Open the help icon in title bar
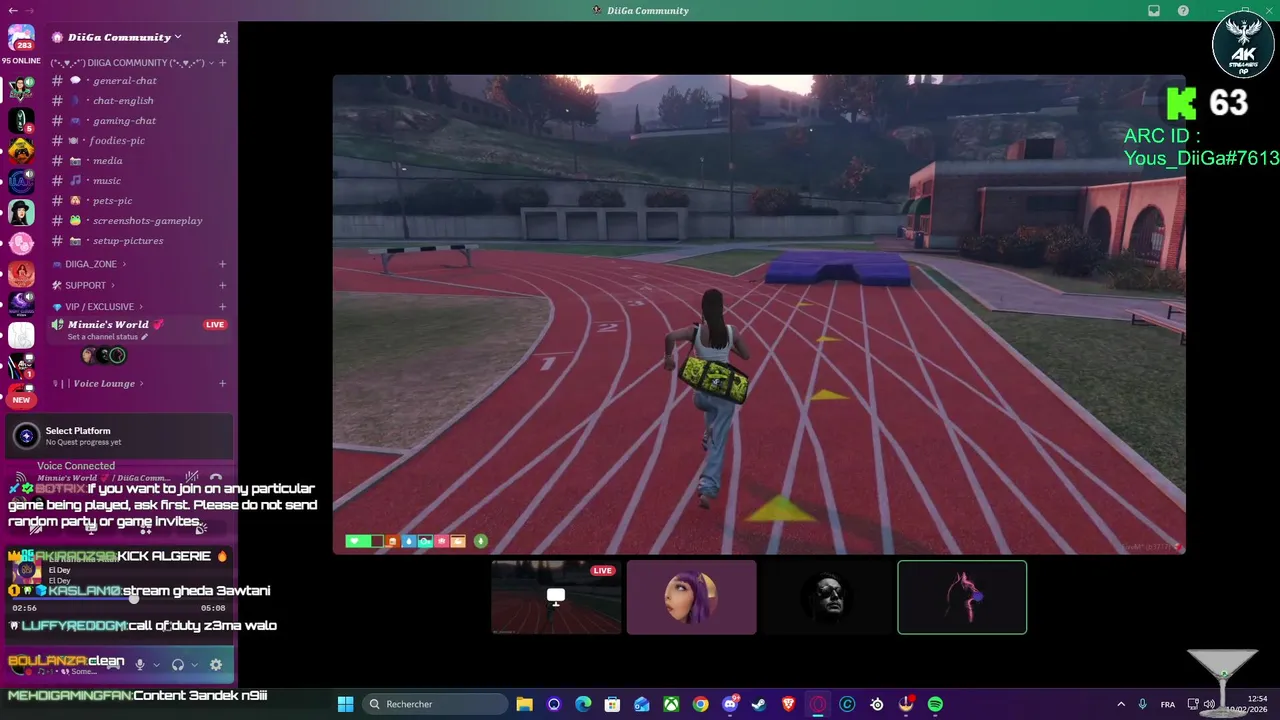 pos(1183,11)
